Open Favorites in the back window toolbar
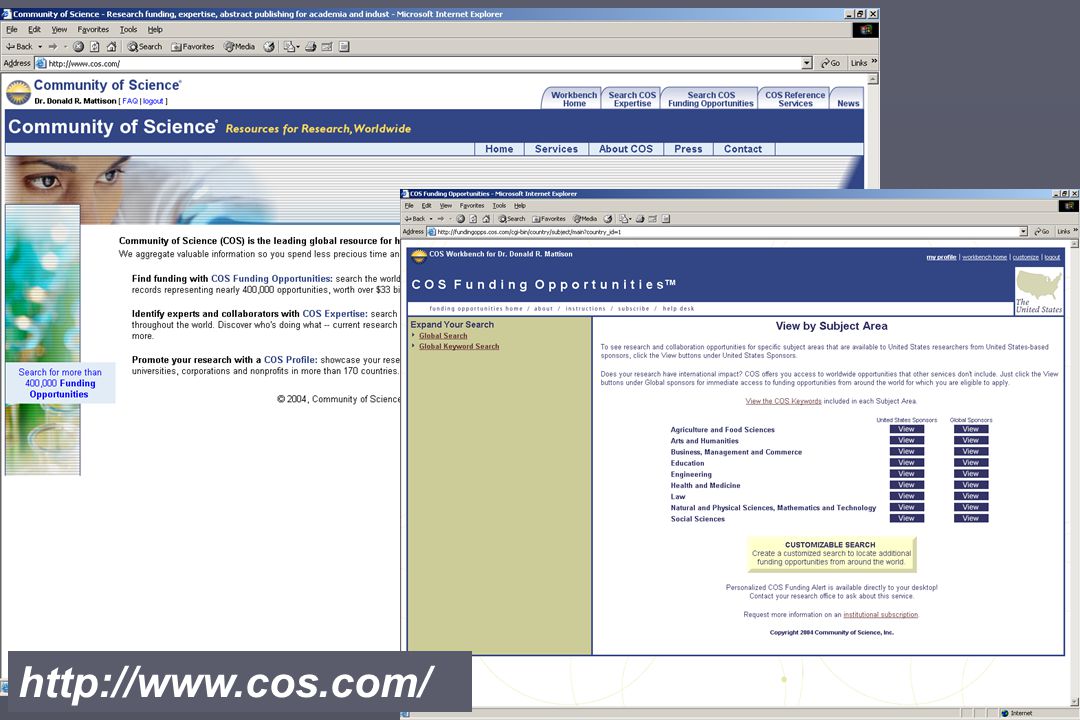The width and height of the screenshot is (1080, 720). (x=193, y=47)
